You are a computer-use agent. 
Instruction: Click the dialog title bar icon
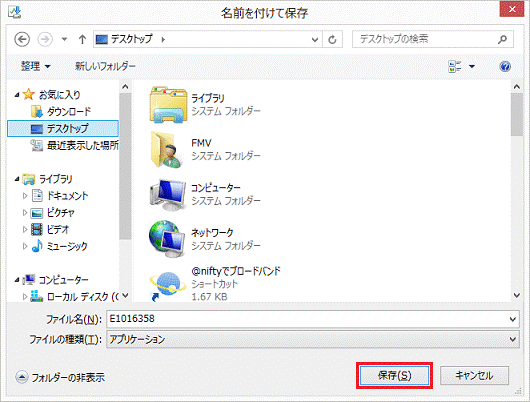[15, 12]
